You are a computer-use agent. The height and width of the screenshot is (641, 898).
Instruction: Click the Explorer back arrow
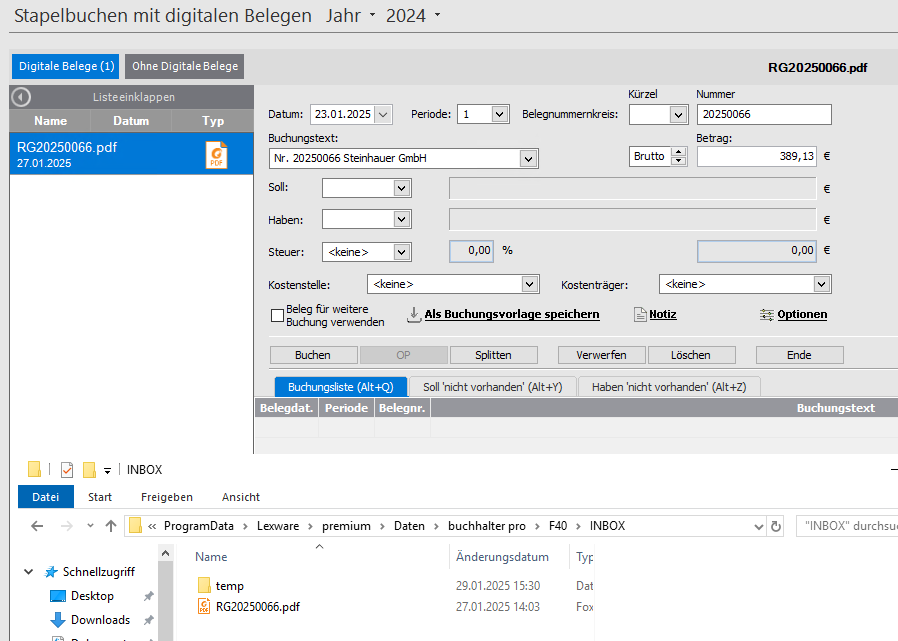coord(37,526)
